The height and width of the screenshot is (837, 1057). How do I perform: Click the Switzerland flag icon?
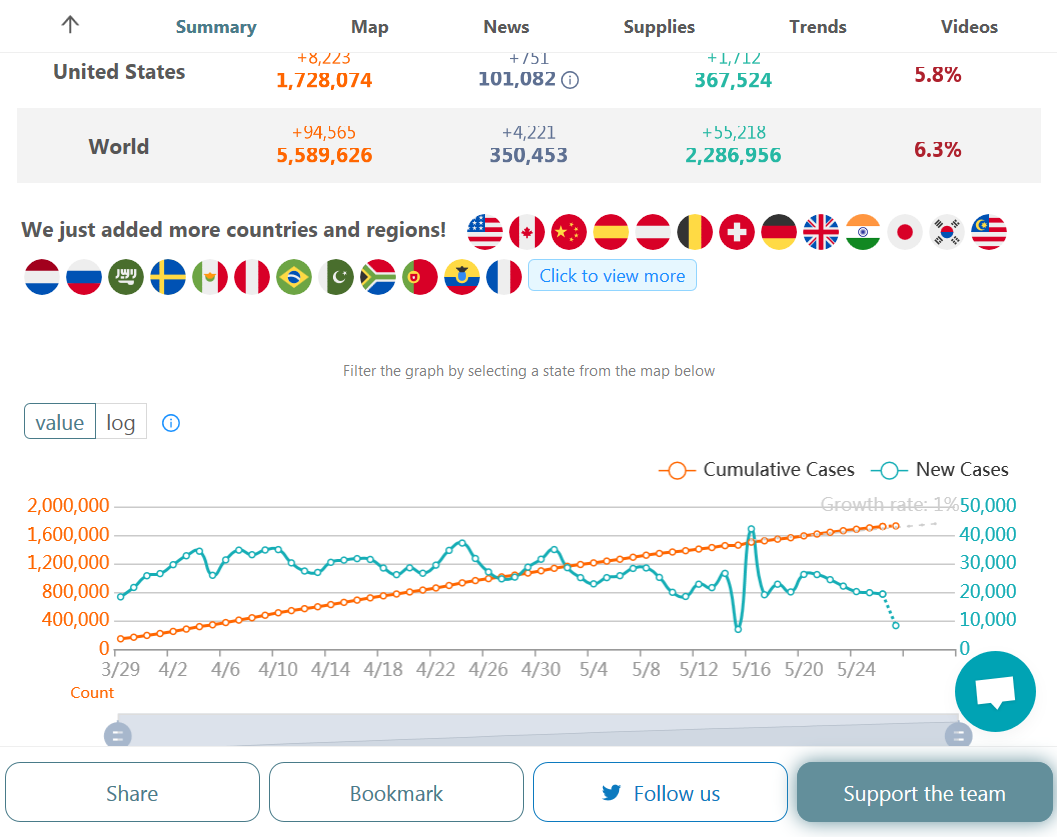coord(737,232)
